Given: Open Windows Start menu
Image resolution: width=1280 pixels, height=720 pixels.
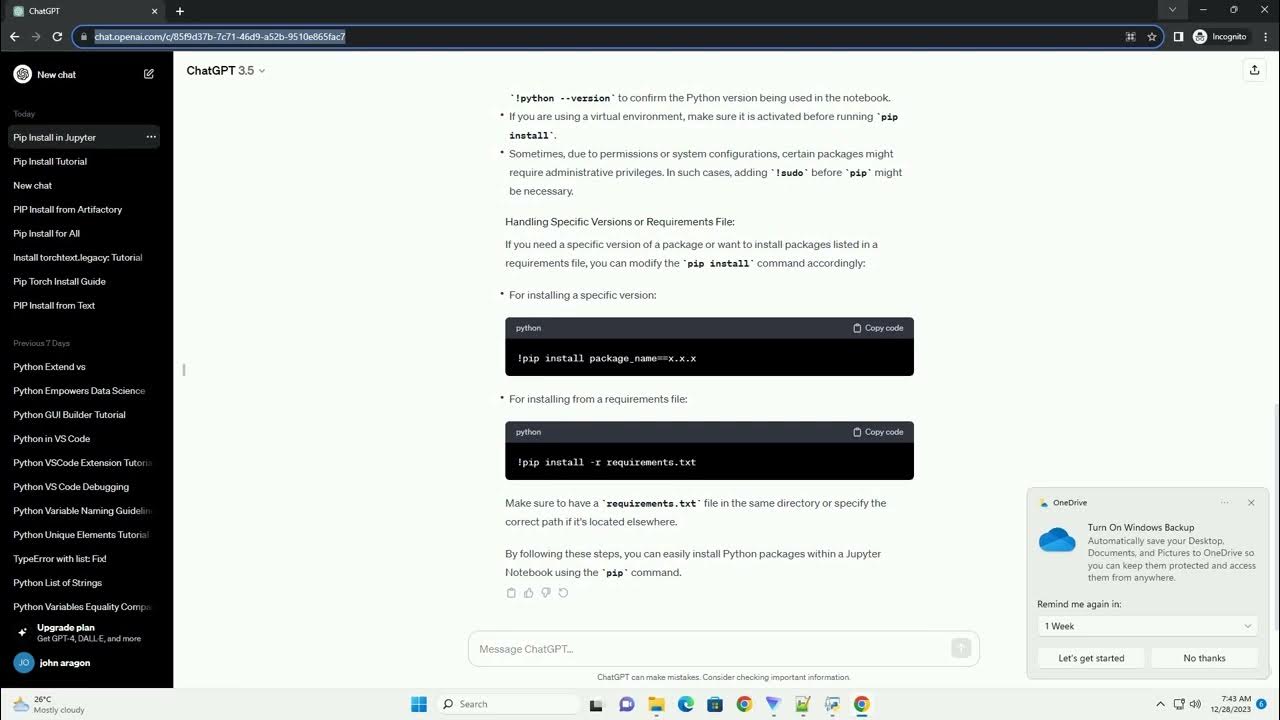Looking at the screenshot, I should (x=419, y=704).
